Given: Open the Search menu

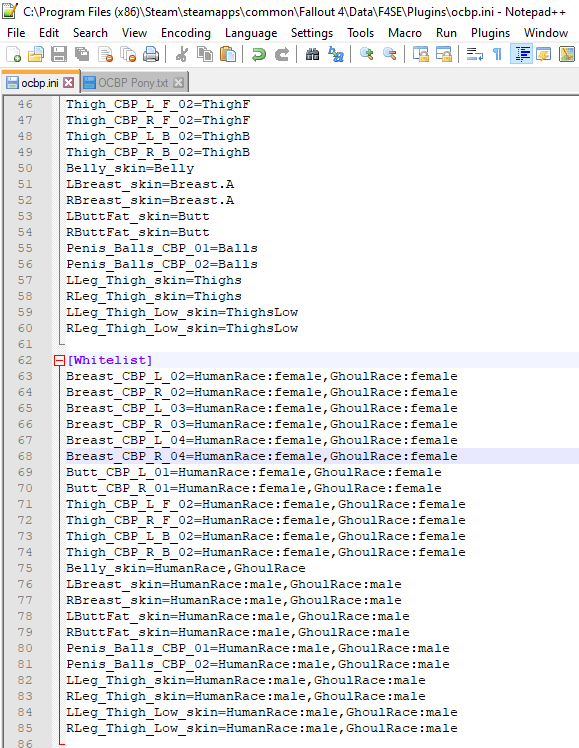Looking at the screenshot, I should [x=90, y=33].
